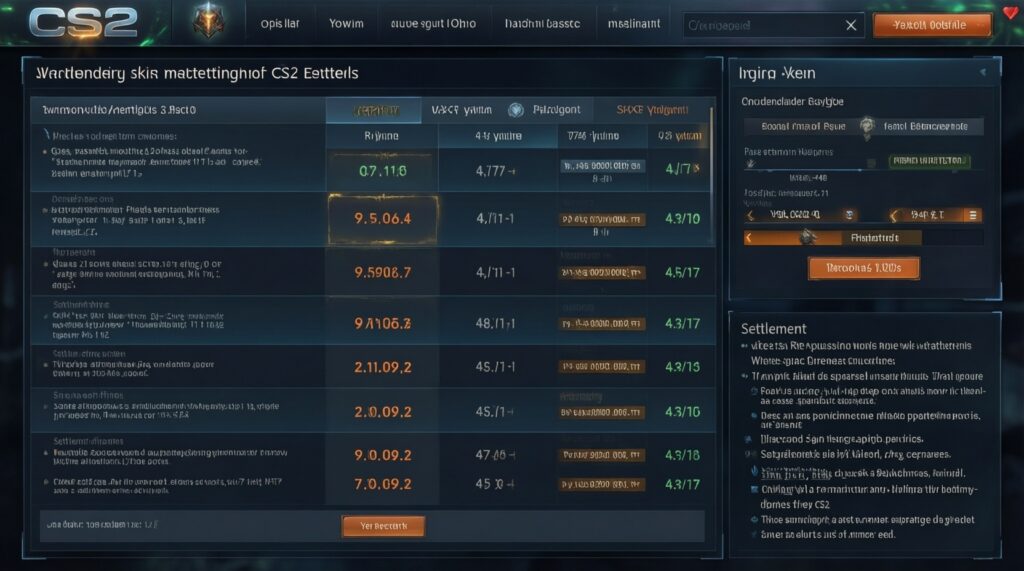Click the orange badge in the 7.0.09.2 row

(x=601, y=484)
